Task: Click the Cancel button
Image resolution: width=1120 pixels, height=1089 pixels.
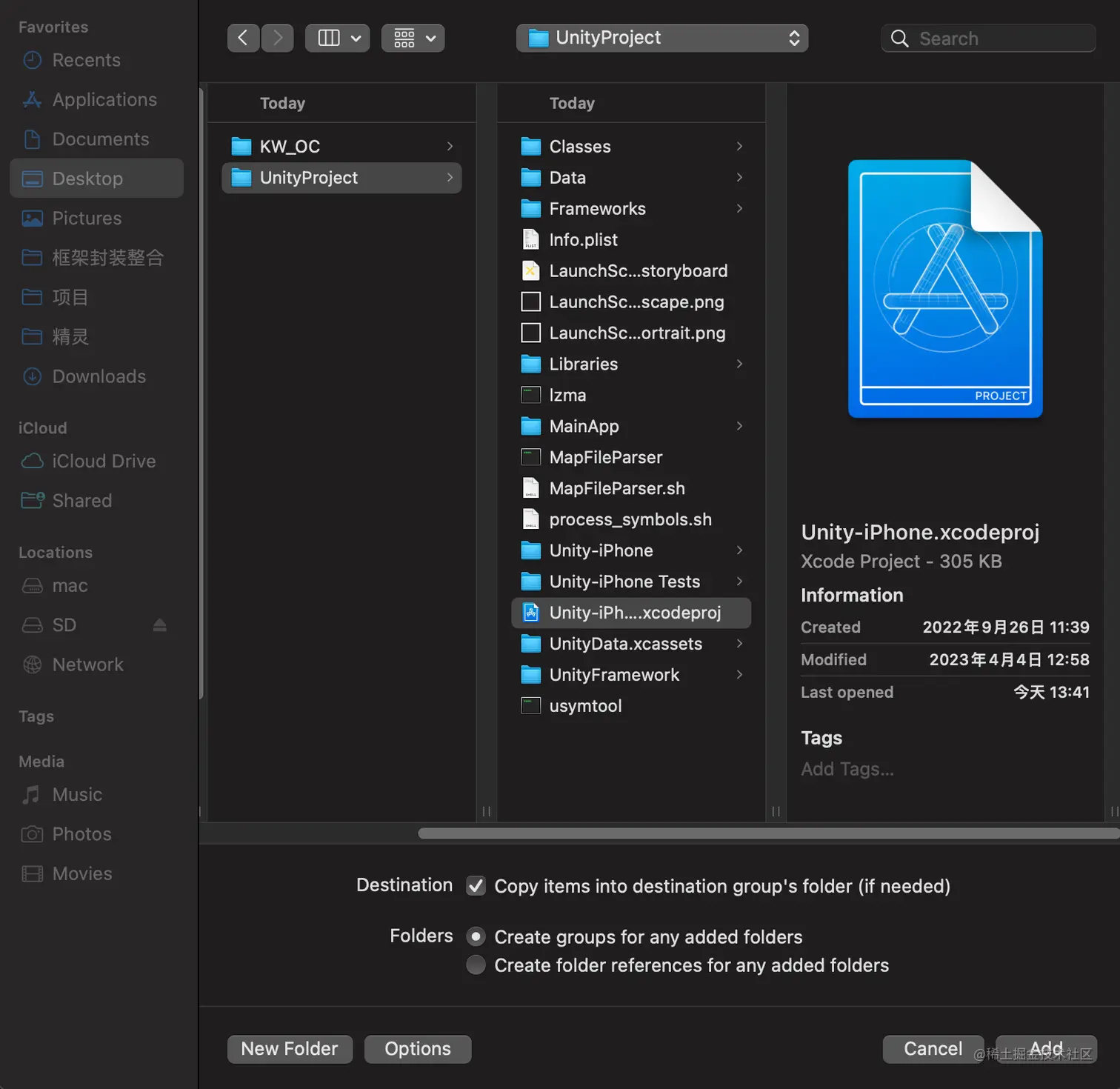Action: pos(933,1049)
